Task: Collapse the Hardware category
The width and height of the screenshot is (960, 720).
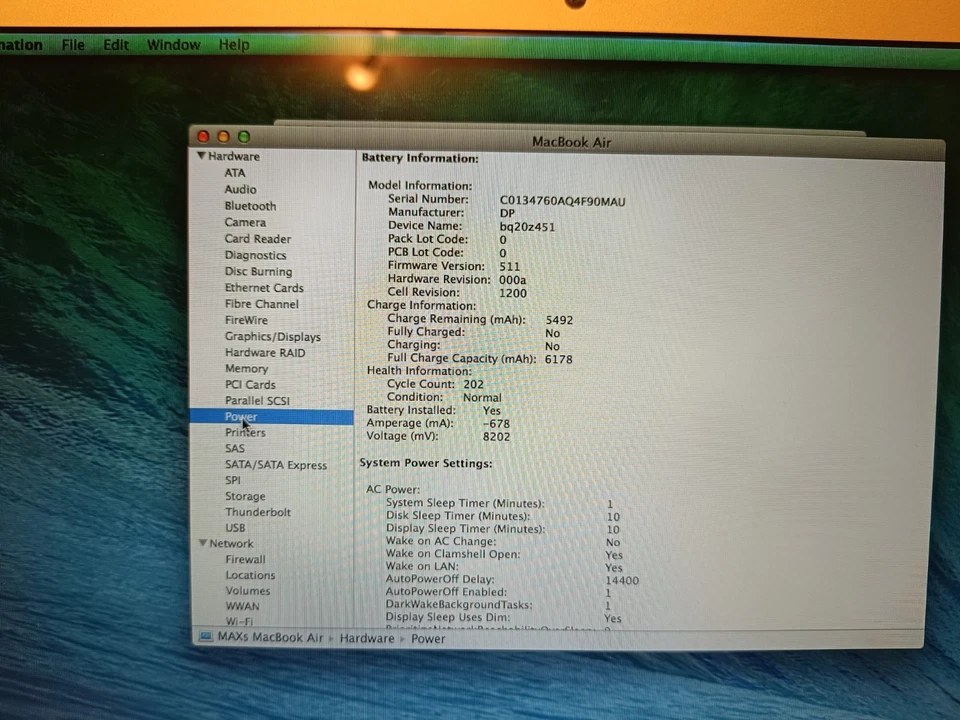Action: [x=201, y=156]
